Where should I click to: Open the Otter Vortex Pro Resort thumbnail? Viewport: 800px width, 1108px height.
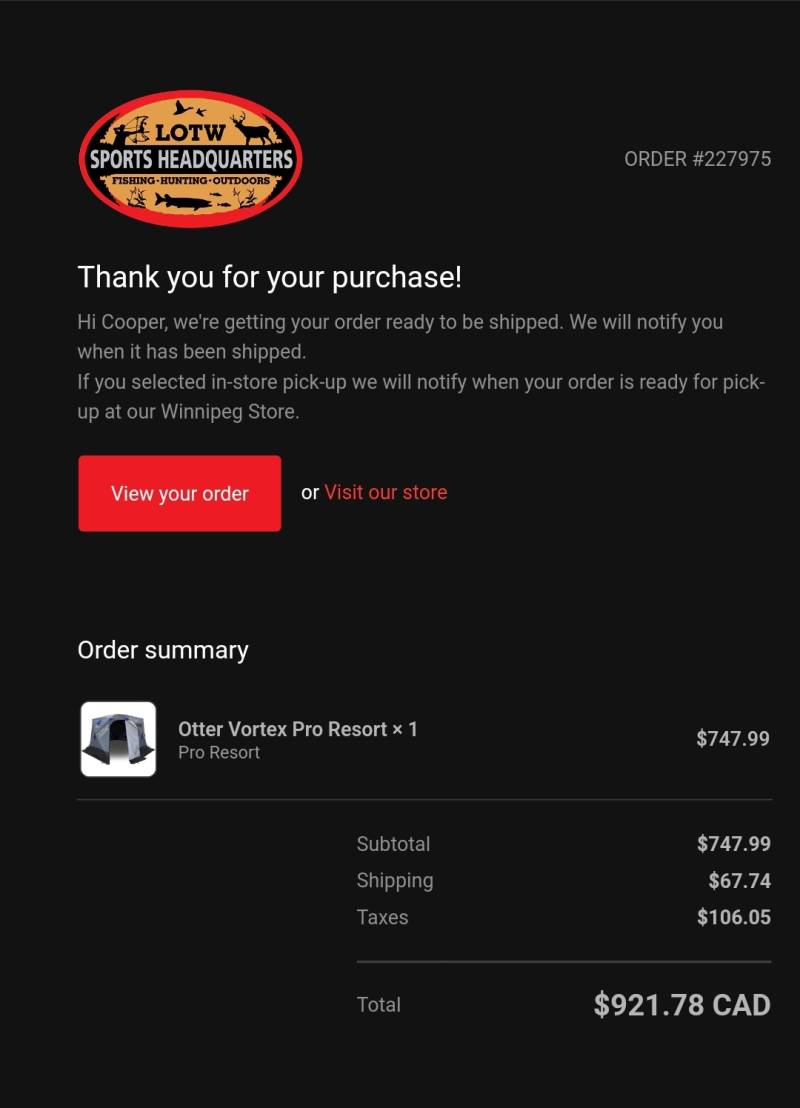coord(118,739)
